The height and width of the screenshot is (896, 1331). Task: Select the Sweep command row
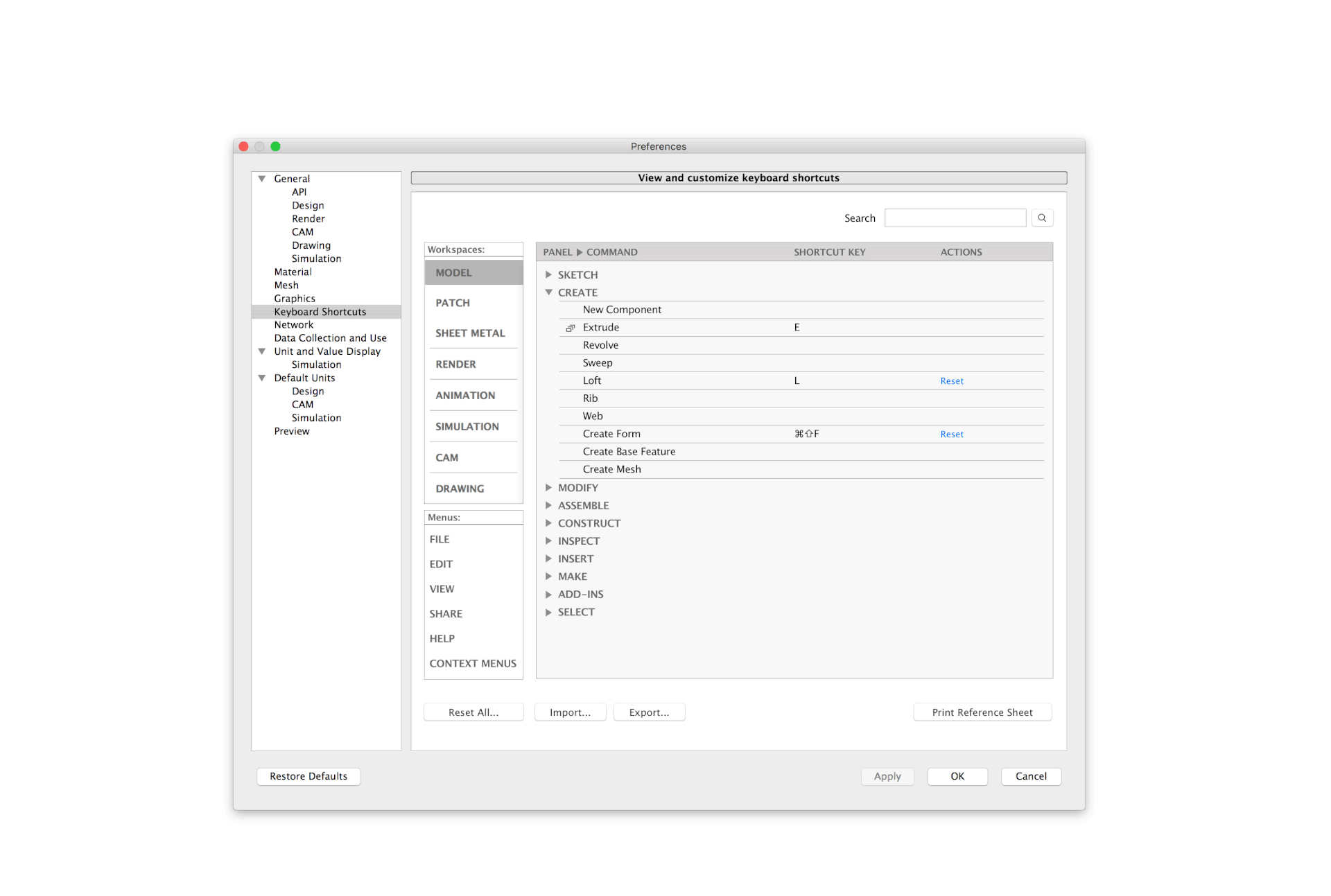pos(801,363)
